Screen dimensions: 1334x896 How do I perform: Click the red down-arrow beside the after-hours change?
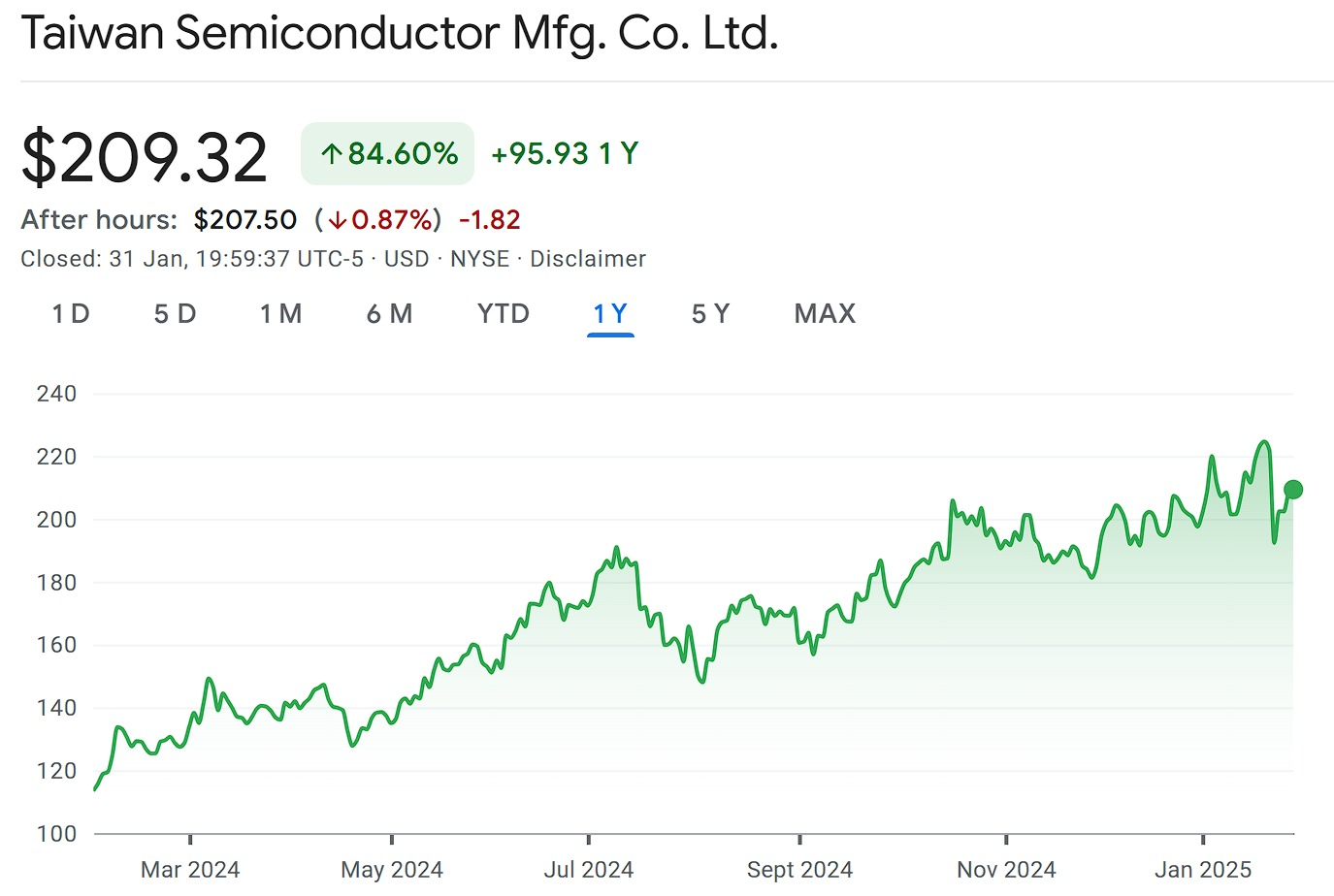[339, 220]
